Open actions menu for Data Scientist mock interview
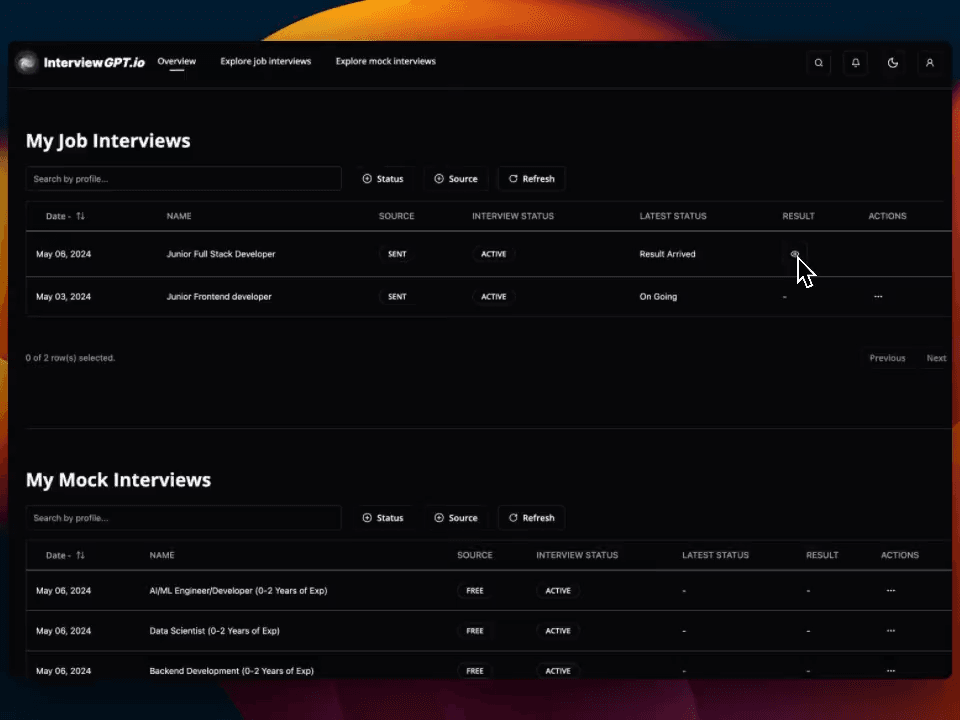Viewport: 960px width, 720px height. pyautogui.click(x=890, y=631)
